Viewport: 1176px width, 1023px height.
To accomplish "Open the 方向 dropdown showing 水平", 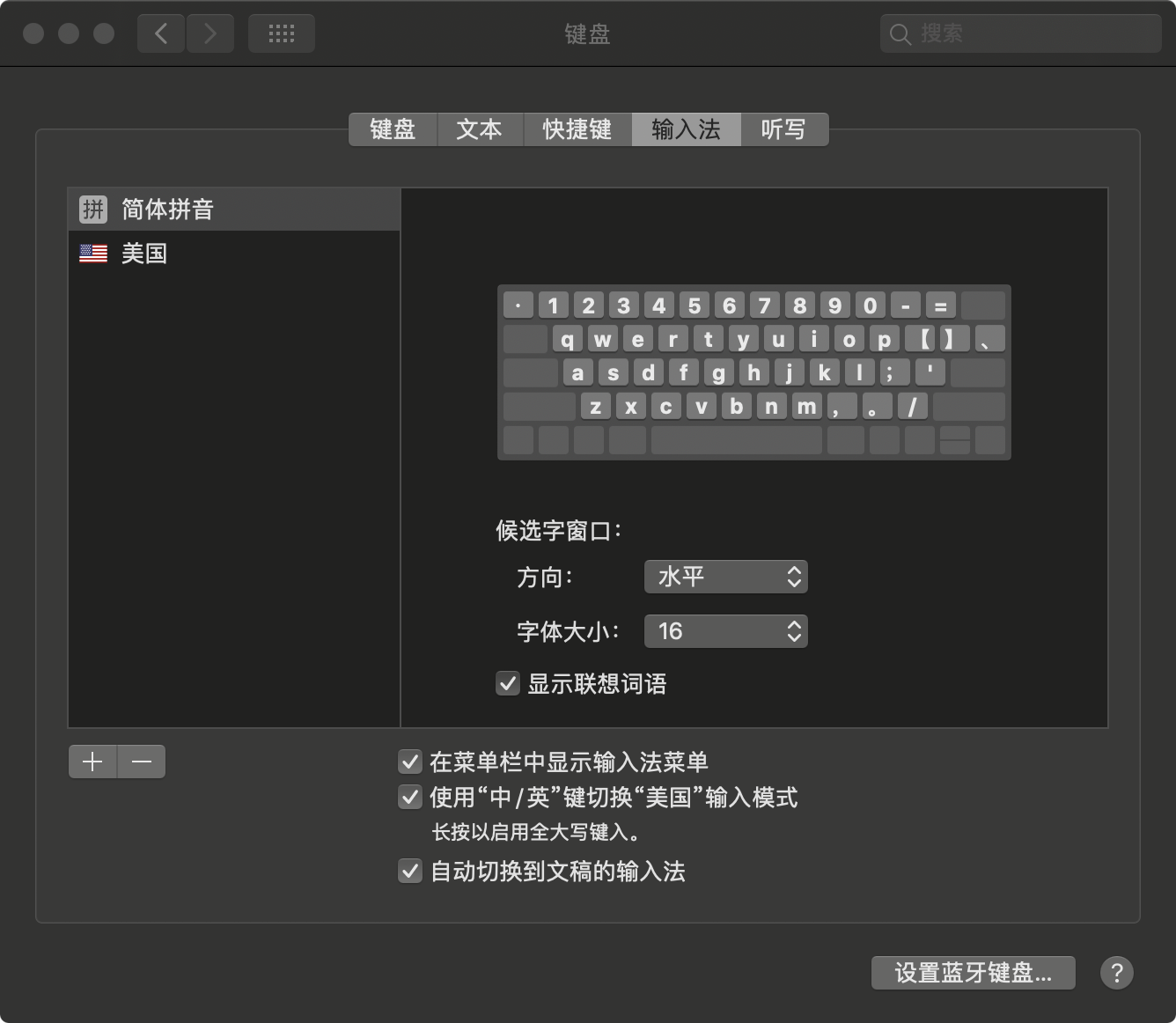I will (x=725, y=577).
